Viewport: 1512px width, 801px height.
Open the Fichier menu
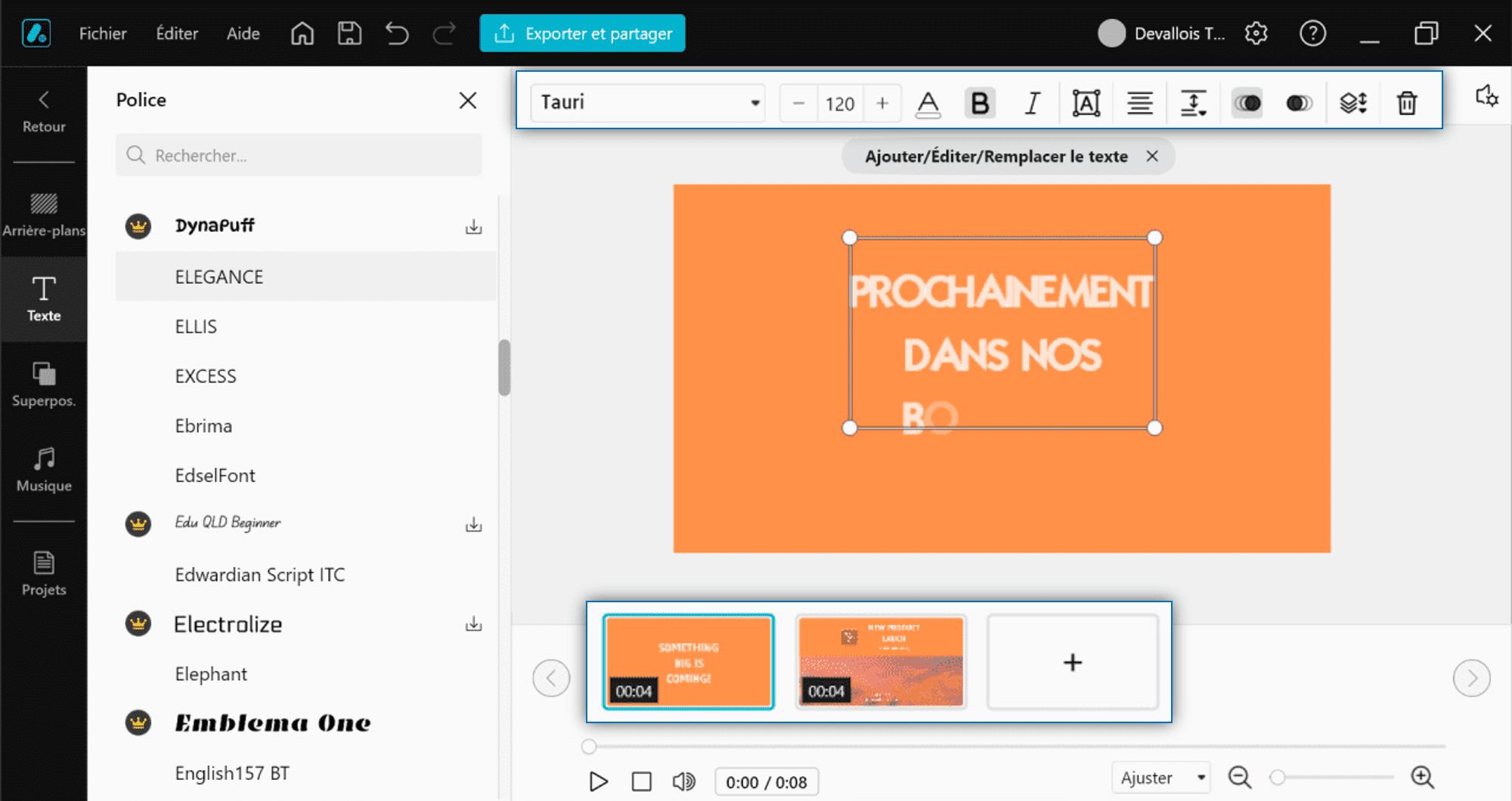tap(103, 33)
